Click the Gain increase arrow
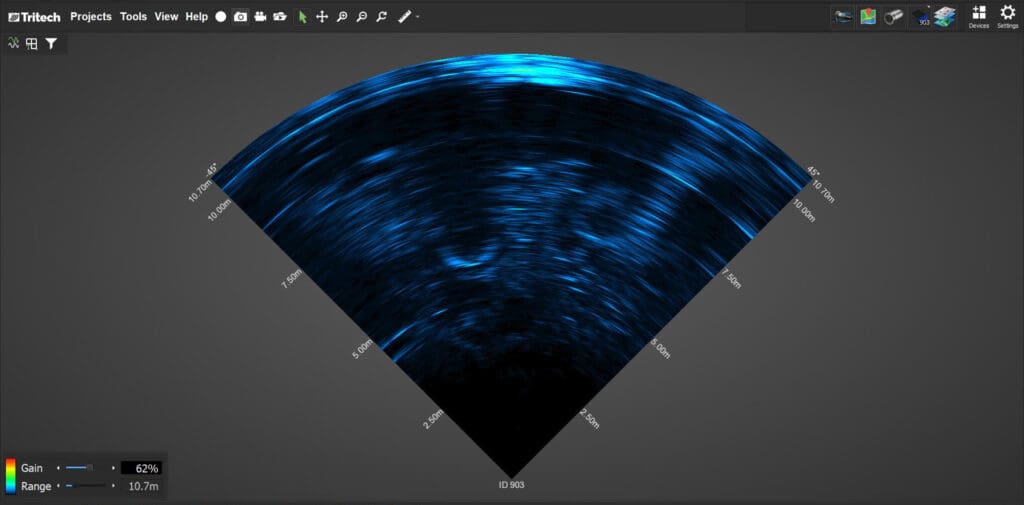This screenshot has height=505, width=1024. coord(113,468)
